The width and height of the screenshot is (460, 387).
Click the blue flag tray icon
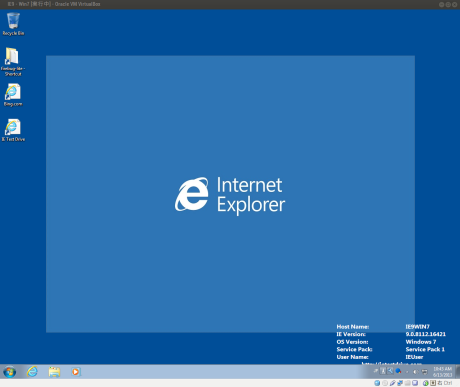tap(398, 371)
